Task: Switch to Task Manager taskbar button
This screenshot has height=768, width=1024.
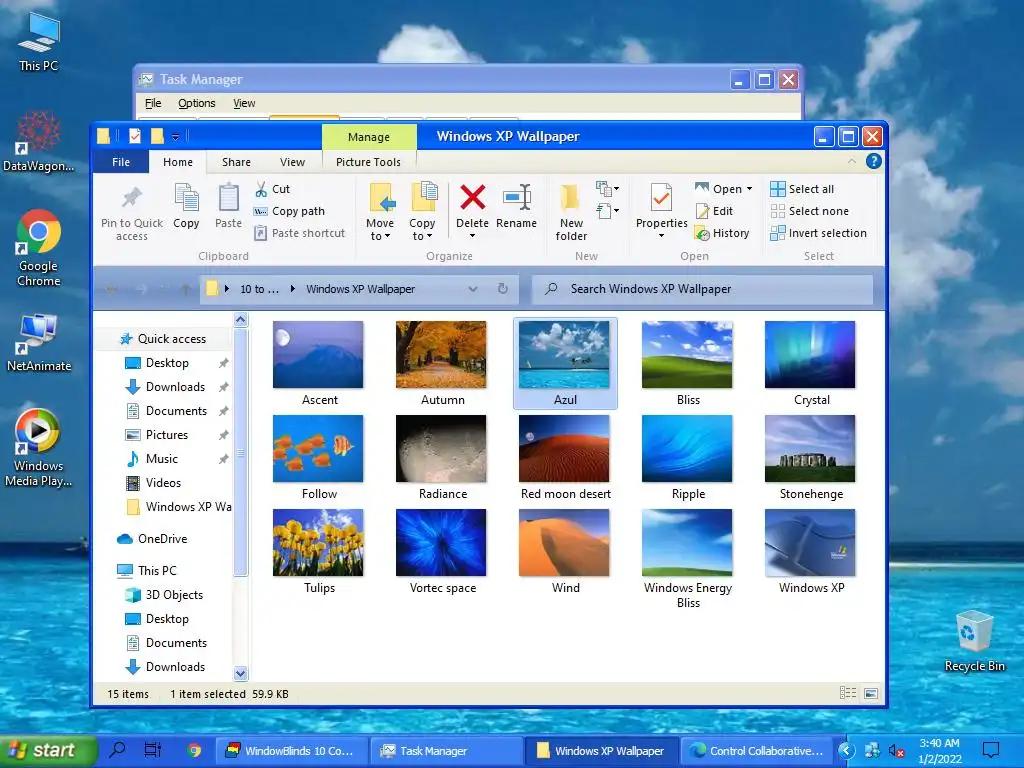Action: 445,751
